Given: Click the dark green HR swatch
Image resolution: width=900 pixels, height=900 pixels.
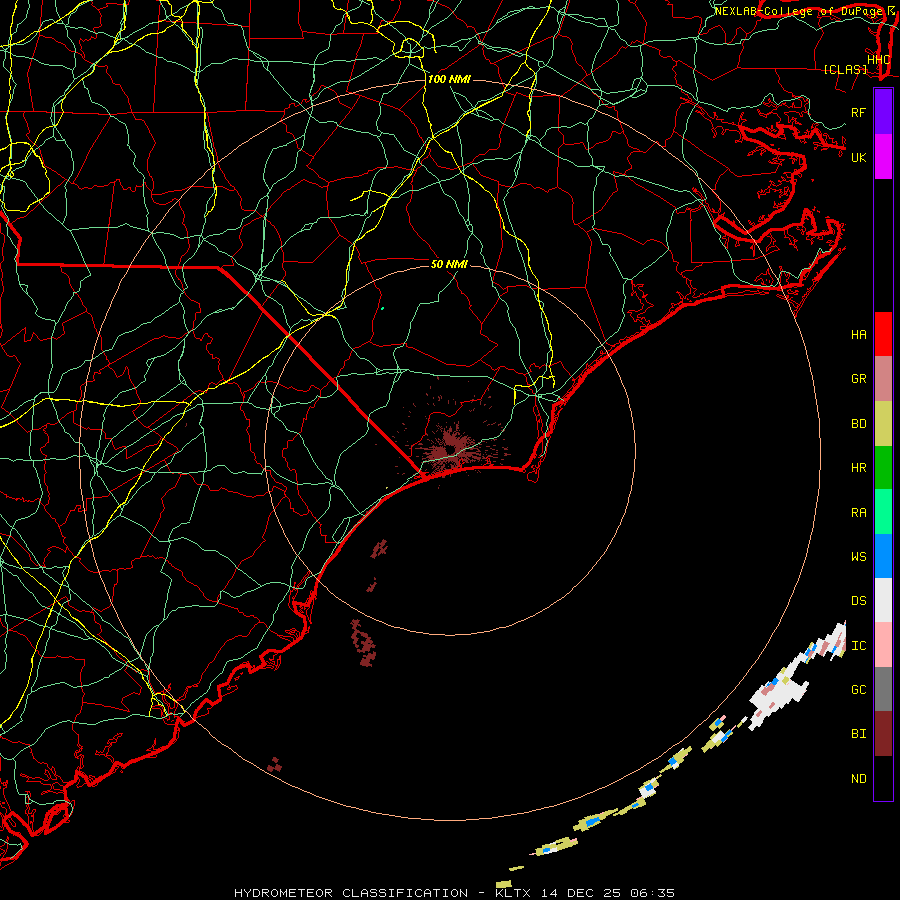Looking at the screenshot, I should tap(883, 468).
